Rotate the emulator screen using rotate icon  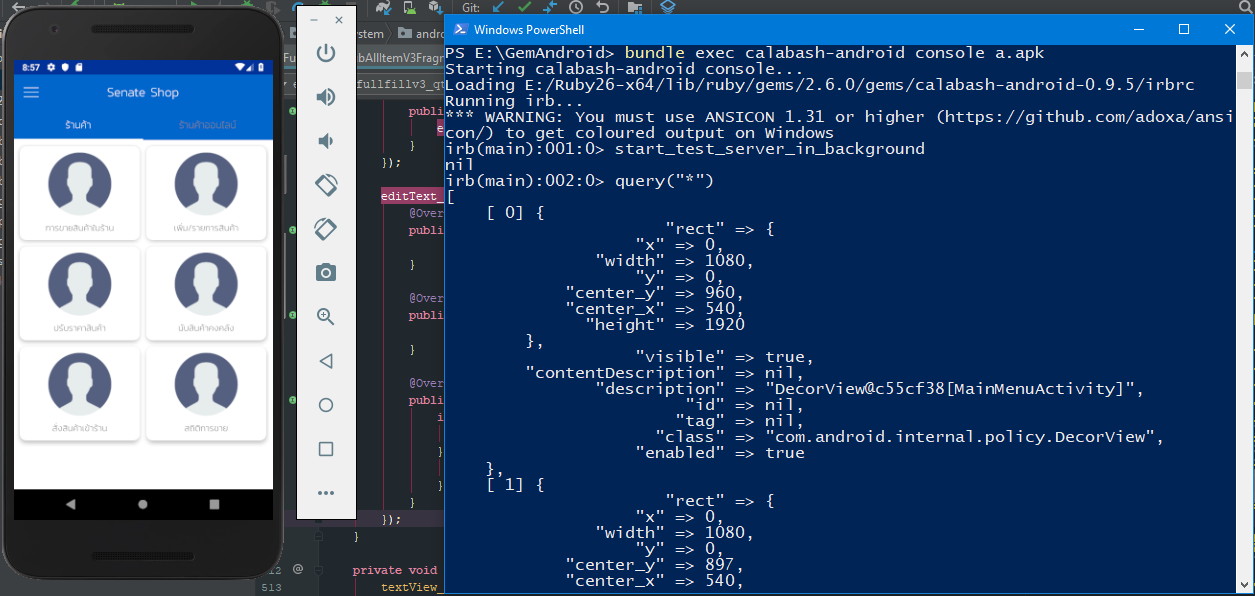[325, 184]
